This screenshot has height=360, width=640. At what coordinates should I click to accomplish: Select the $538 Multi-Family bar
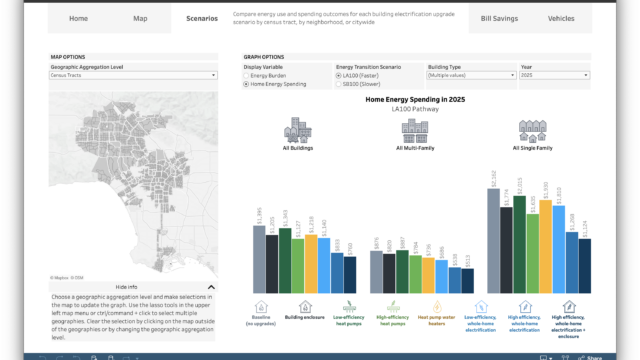point(455,280)
